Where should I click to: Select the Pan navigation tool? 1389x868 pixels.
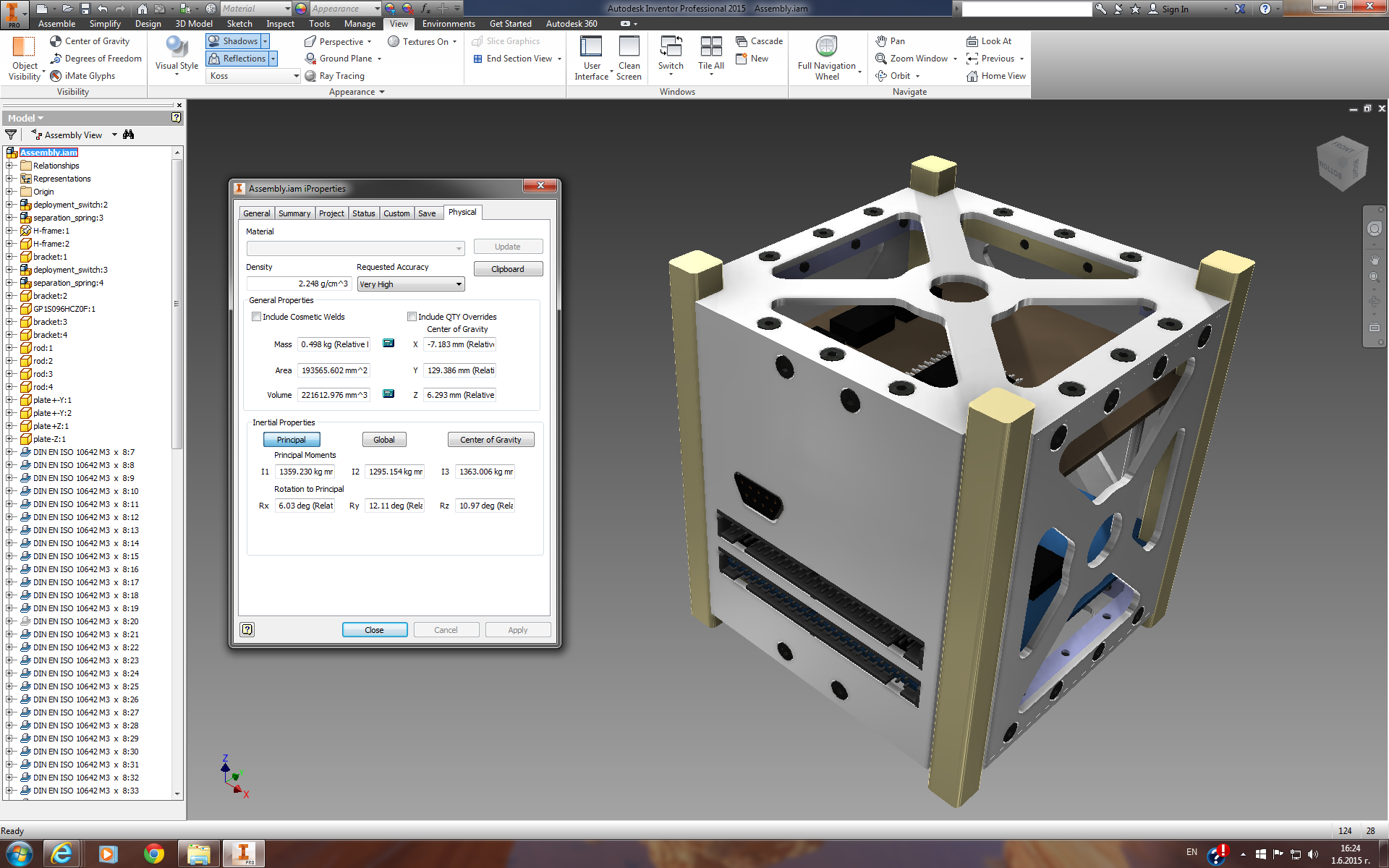click(890, 41)
